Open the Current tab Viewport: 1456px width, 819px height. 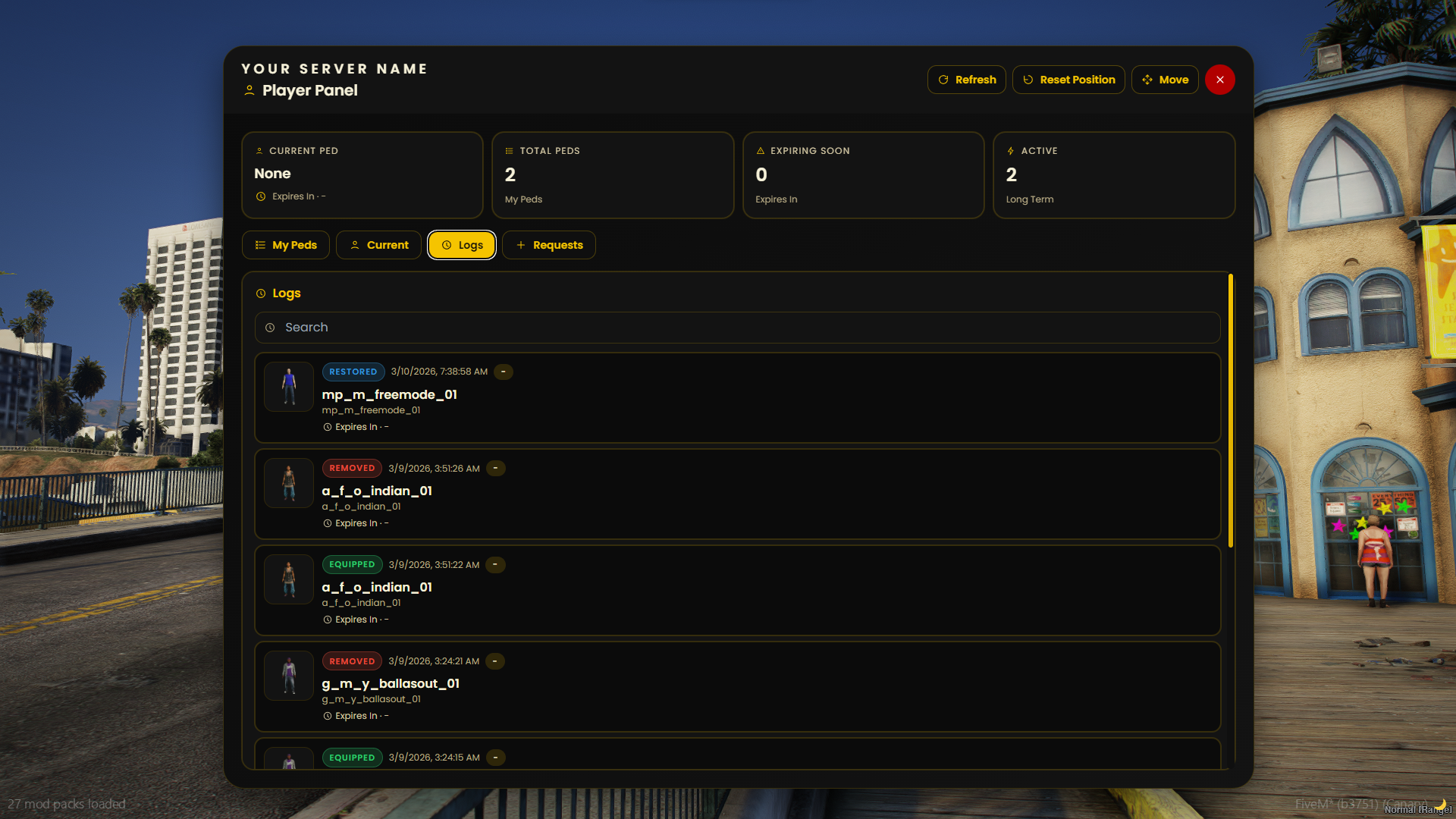tap(378, 245)
